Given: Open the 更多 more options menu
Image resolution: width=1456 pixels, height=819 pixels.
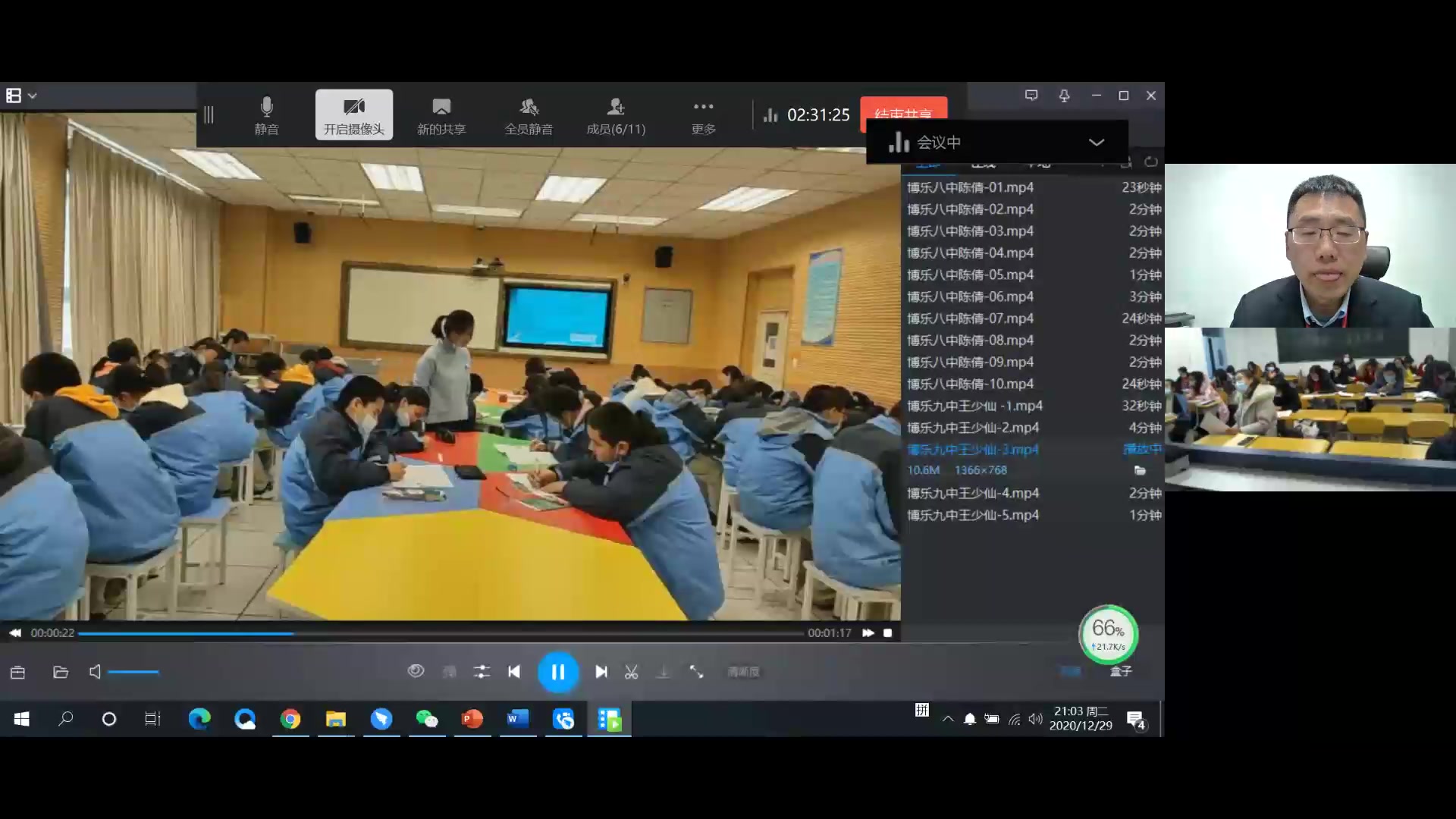Looking at the screenshot, I should pos(703,115).
